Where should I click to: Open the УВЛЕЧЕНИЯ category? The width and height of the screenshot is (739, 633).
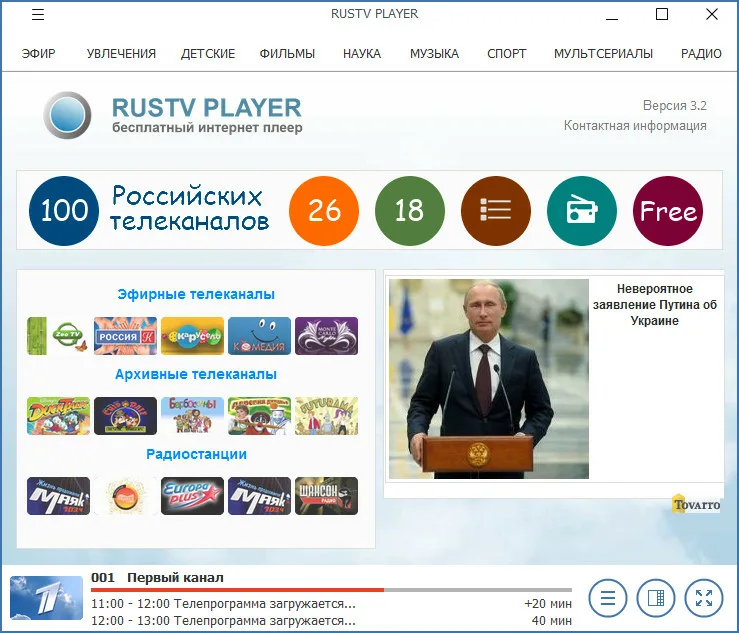[x=121, y=54]
